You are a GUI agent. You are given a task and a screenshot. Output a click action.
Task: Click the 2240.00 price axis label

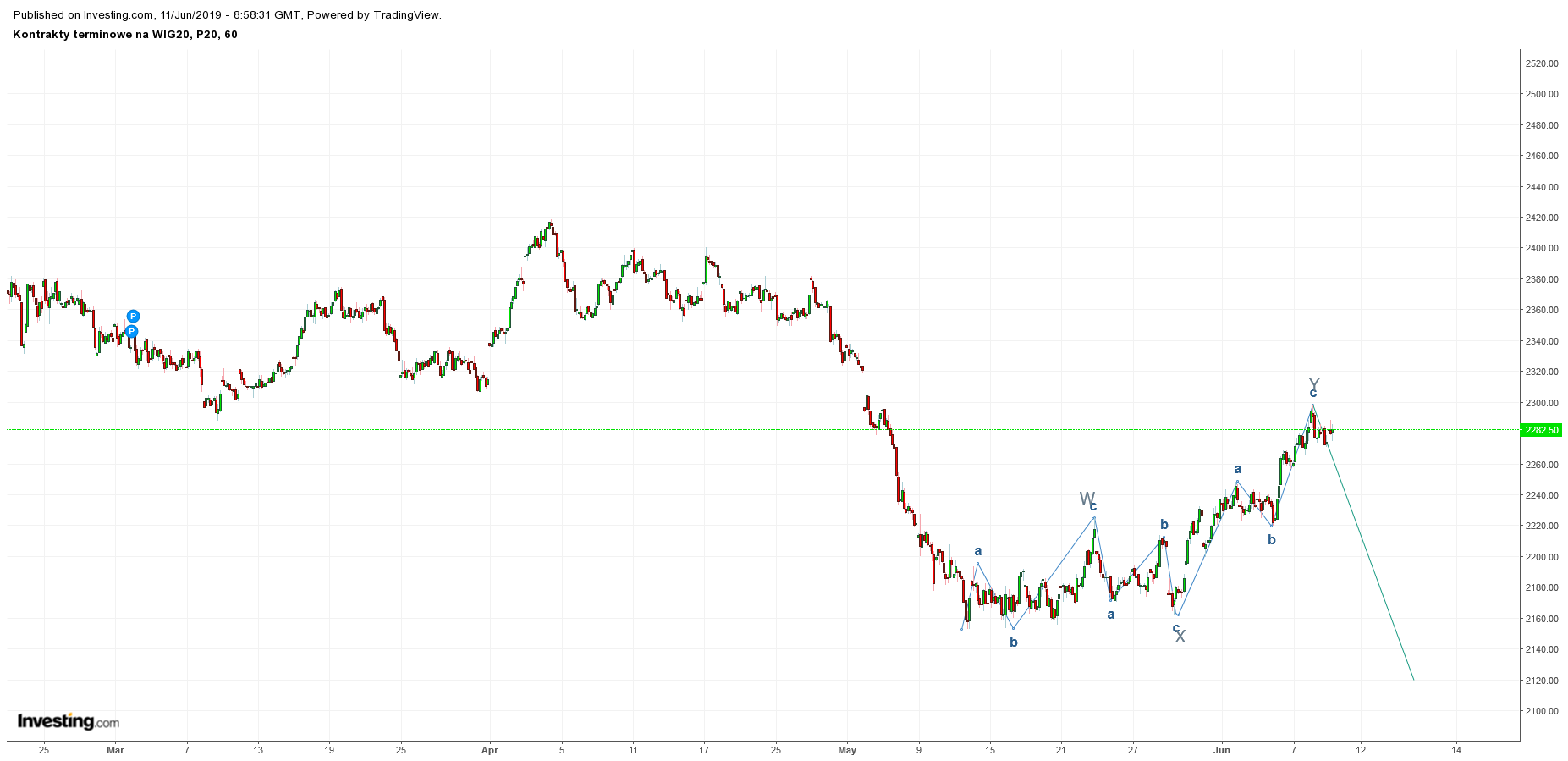(1542, 495)
